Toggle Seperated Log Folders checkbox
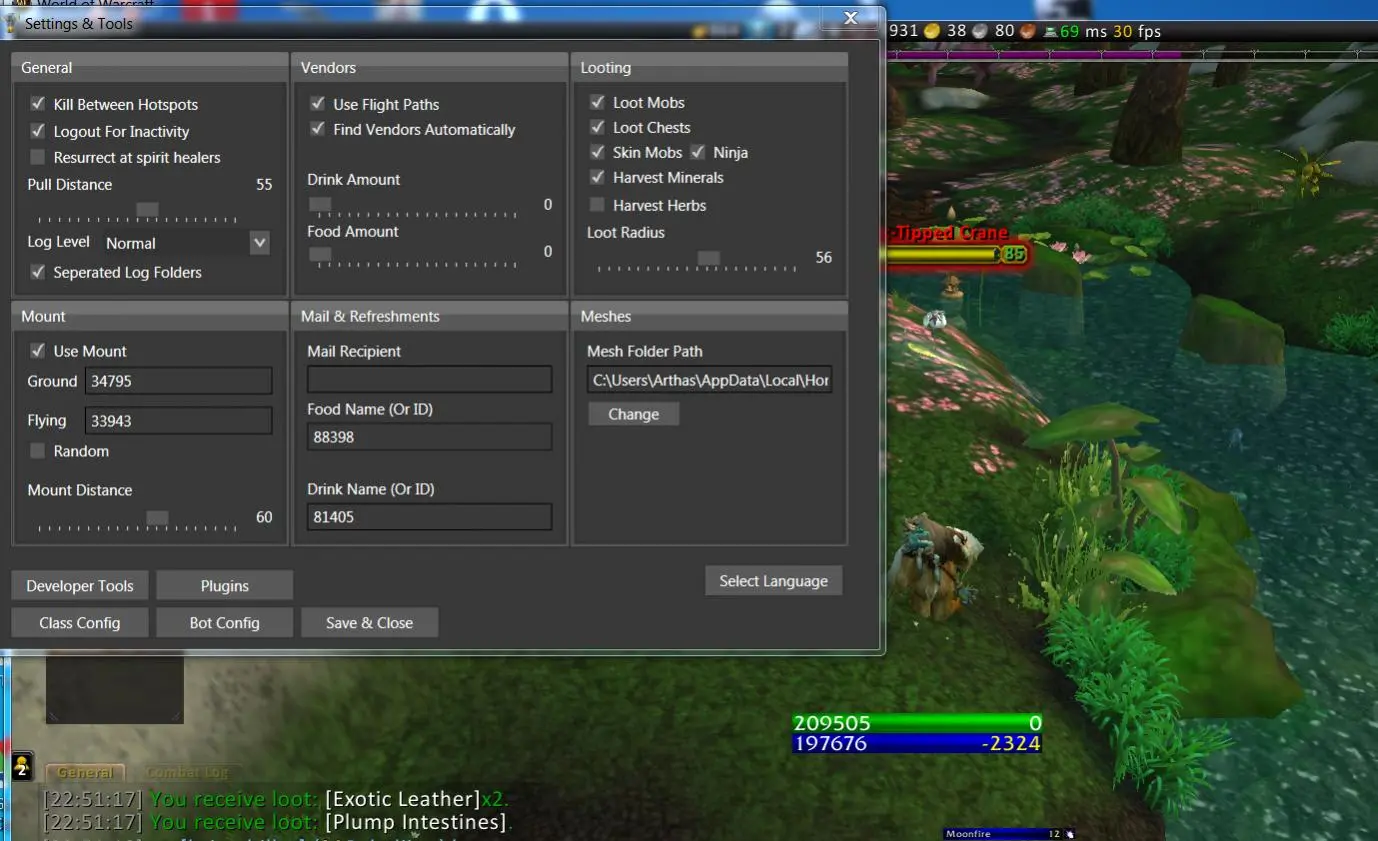This screenshot has width=1378, height=841. coord(38,272)
